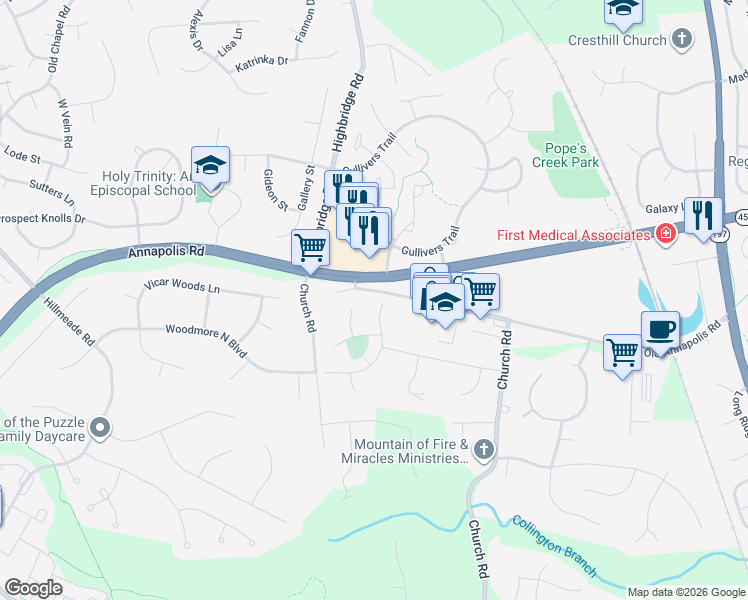Click the shopping cart marker left of coffee marker

623,353
